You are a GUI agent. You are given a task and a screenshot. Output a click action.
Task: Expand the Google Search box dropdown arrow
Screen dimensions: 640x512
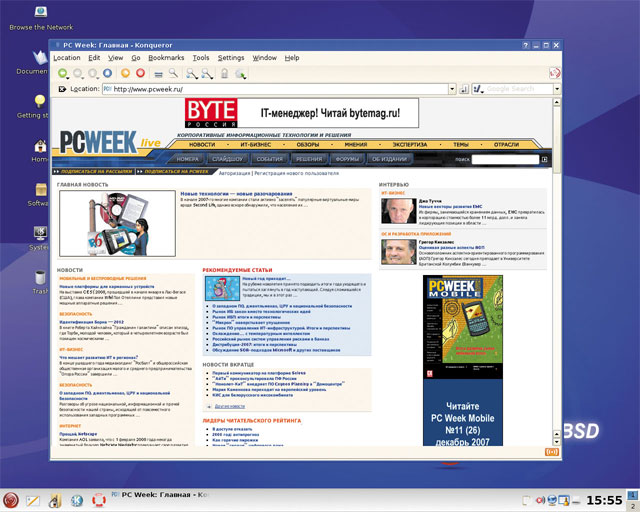point(557,89)
